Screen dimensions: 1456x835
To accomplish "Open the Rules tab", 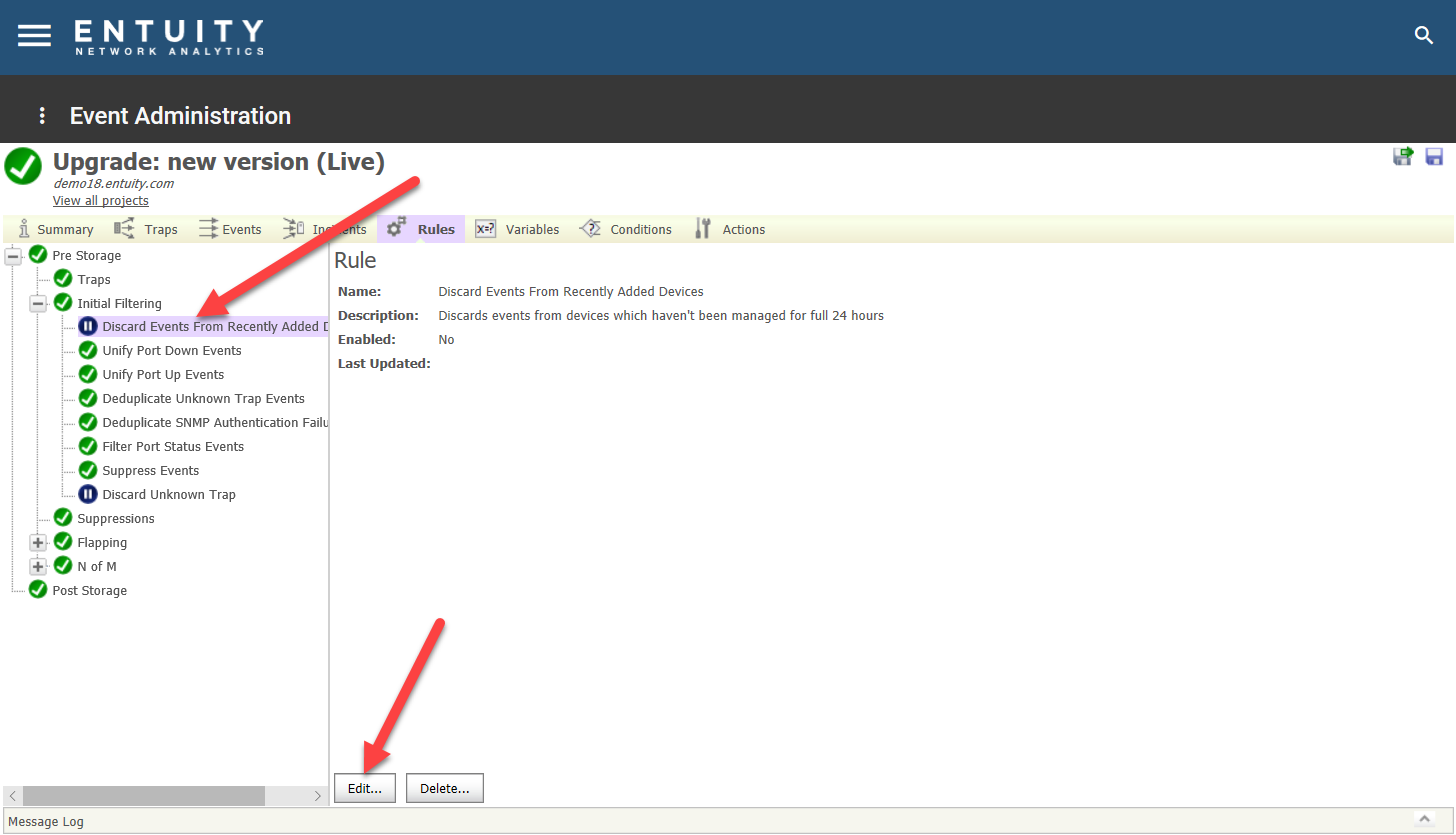I will point(421,229).
